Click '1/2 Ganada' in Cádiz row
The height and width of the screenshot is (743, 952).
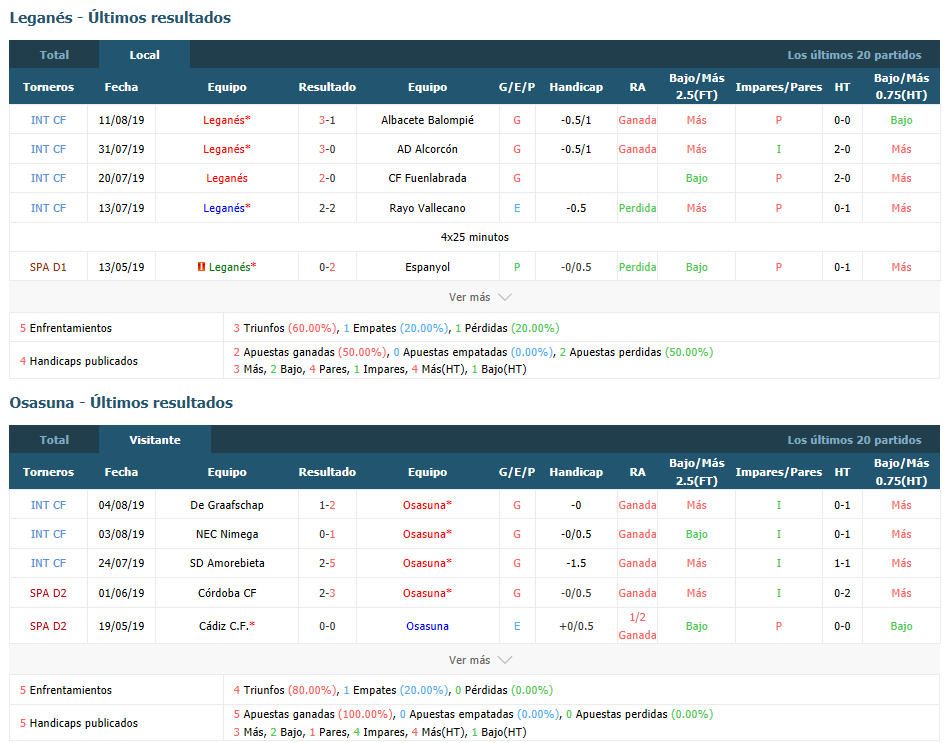tap(638, 626)
